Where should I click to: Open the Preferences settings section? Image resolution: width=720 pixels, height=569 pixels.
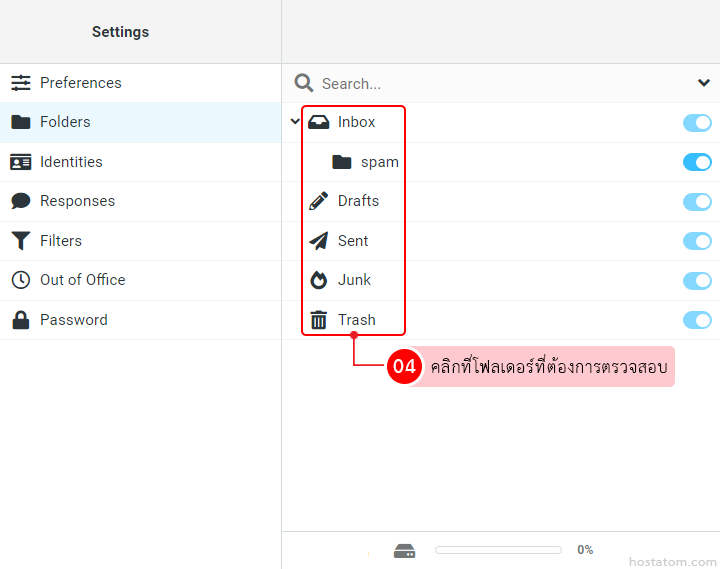[x=80, y=83]
